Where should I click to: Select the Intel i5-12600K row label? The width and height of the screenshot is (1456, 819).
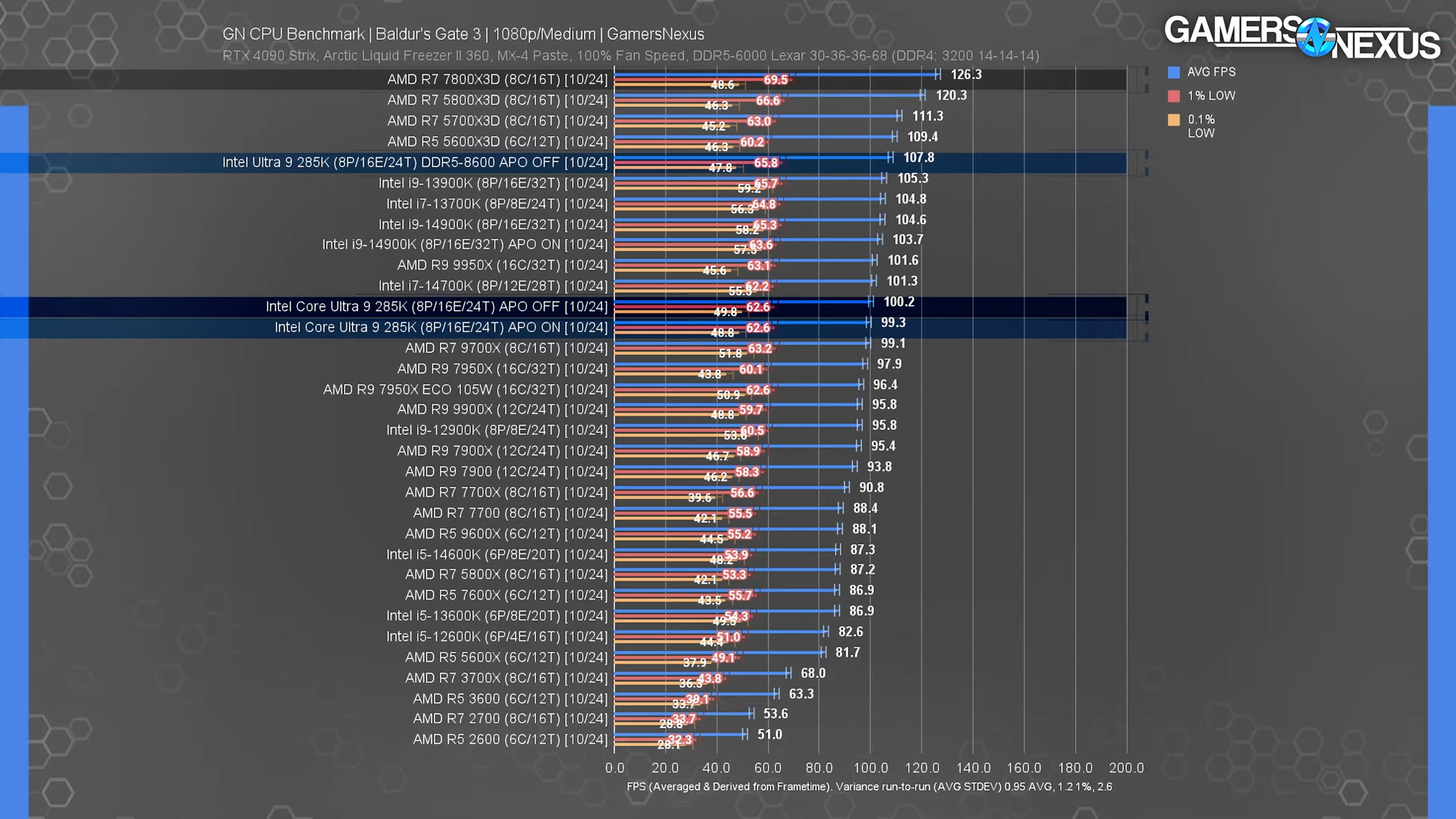click(x=497, y=637)
